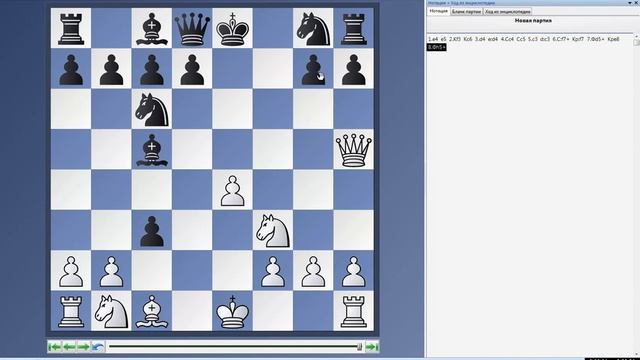This screenshot has width=640, height=360.
Task: Select the black pawn on h7
Action: point(353,69)
